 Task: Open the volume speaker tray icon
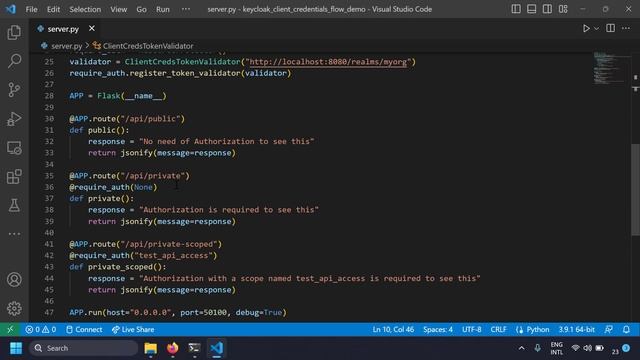587,348
